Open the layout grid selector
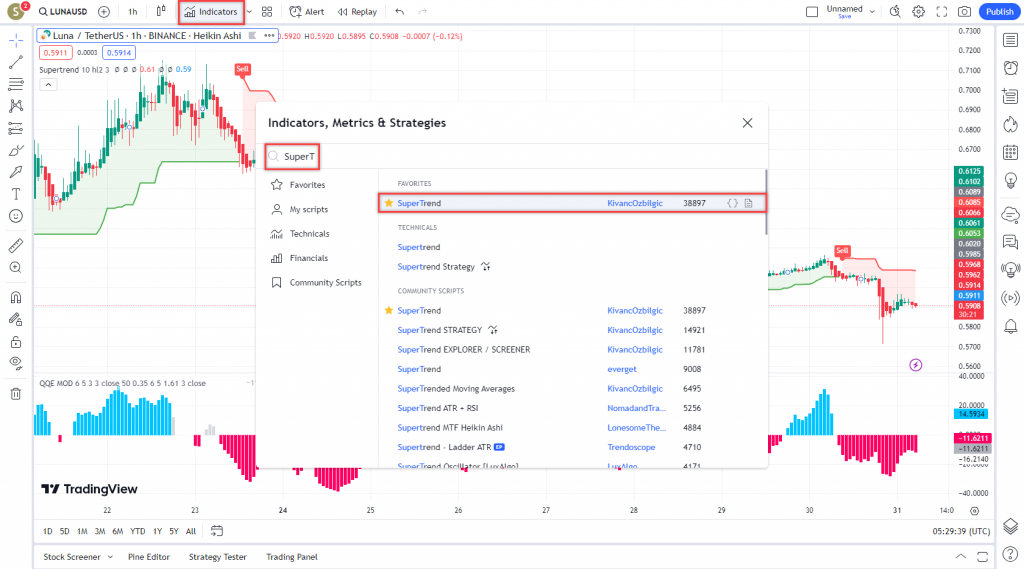The image size is (1024, 569). [267, 12]
